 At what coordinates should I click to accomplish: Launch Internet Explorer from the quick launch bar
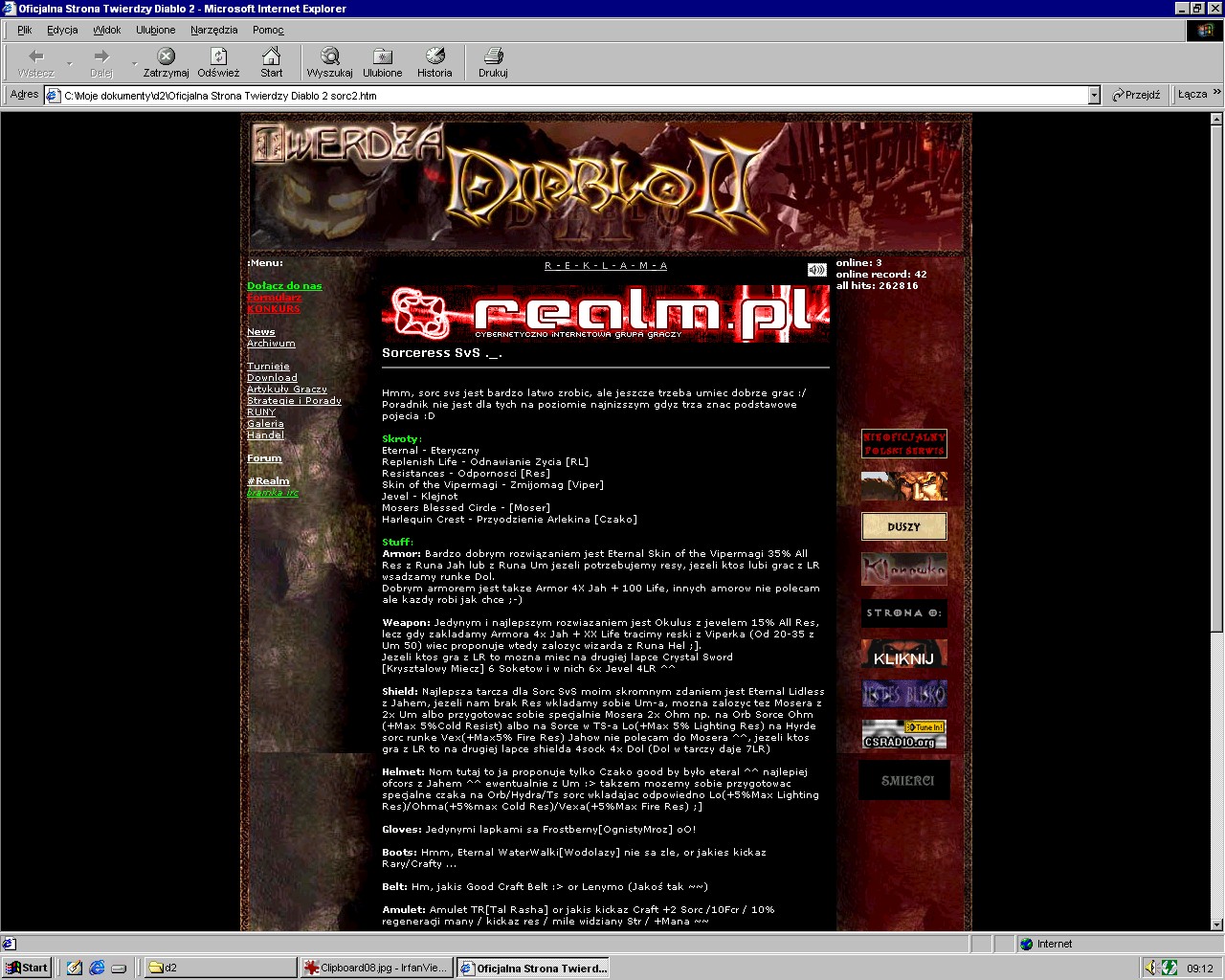97,968
